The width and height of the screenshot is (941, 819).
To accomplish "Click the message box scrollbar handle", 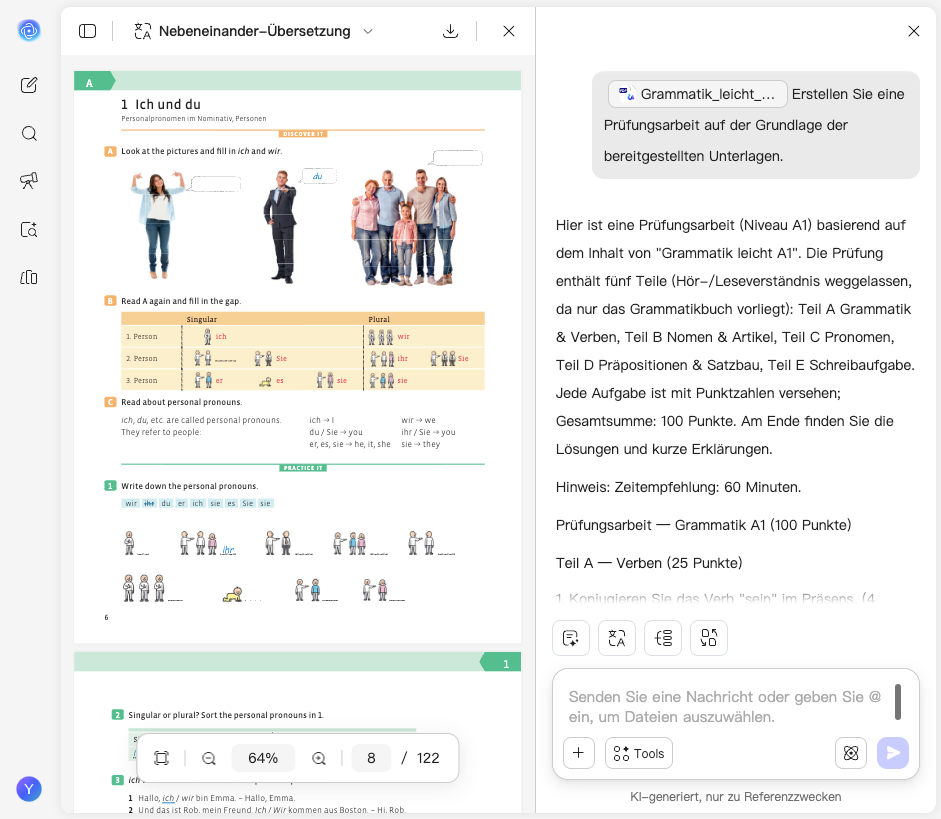I will pos(898,701).
